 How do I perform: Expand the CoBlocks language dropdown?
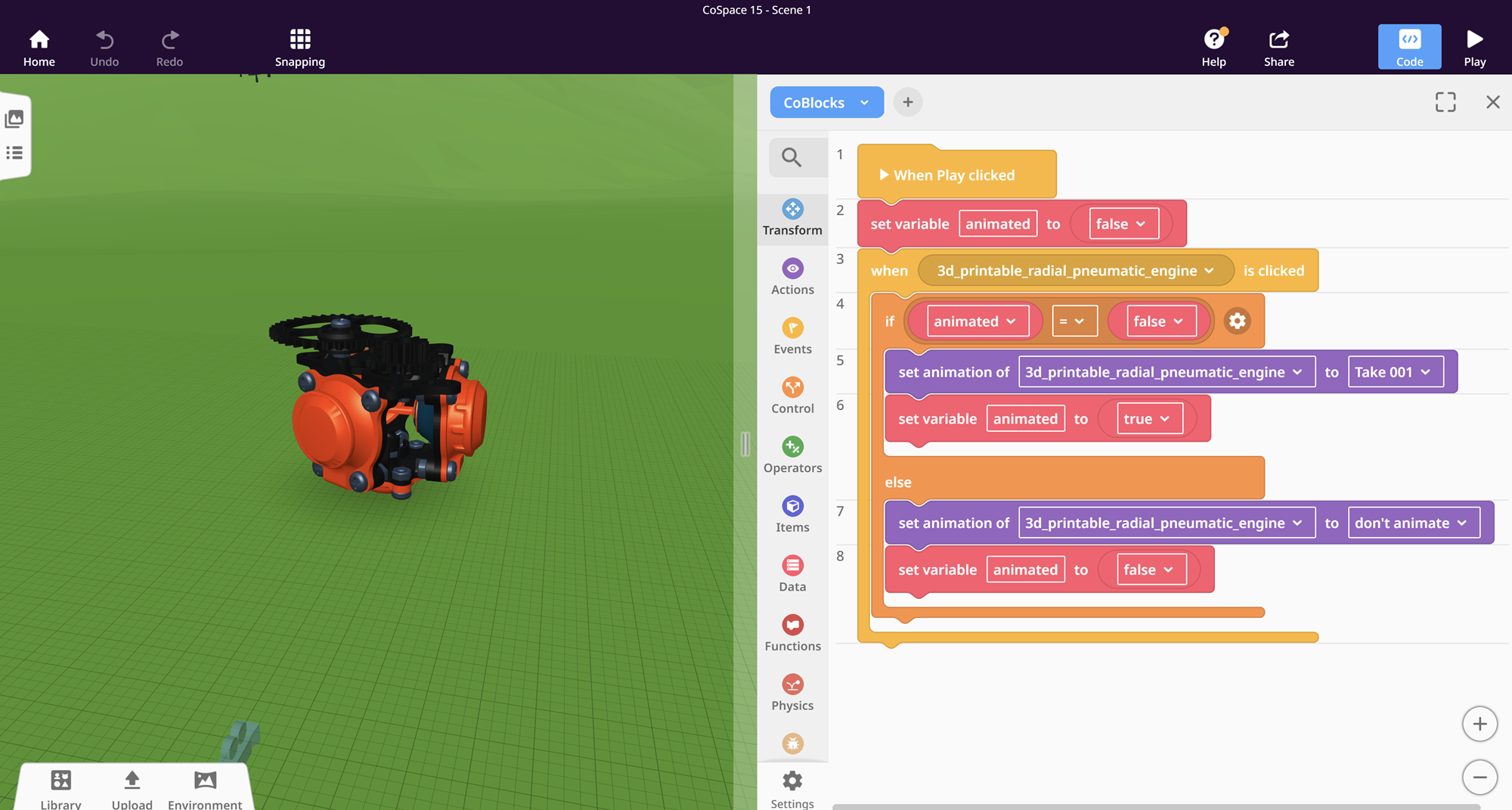pyautogui.click(x=826, y=102)
